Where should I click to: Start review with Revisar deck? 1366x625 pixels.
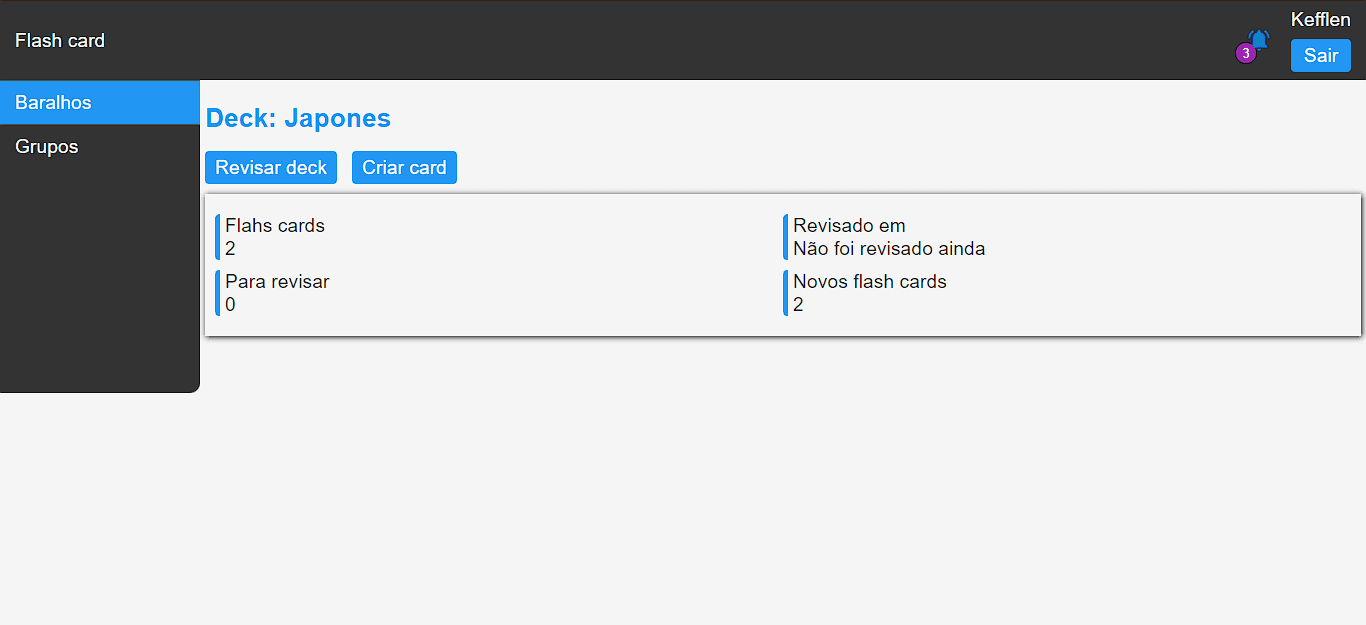click(271, 168)
